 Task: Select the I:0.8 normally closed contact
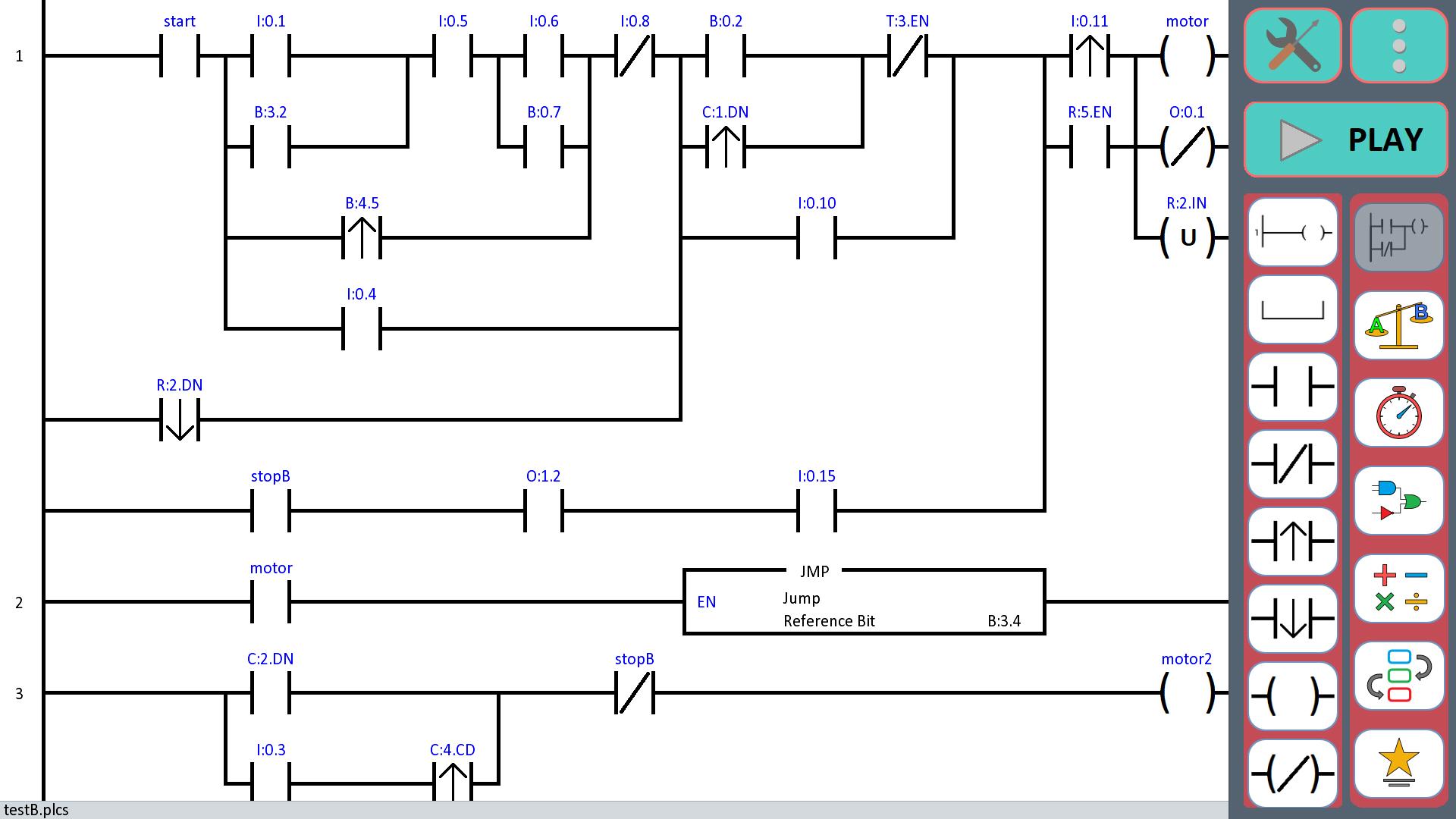coord(635,56)
